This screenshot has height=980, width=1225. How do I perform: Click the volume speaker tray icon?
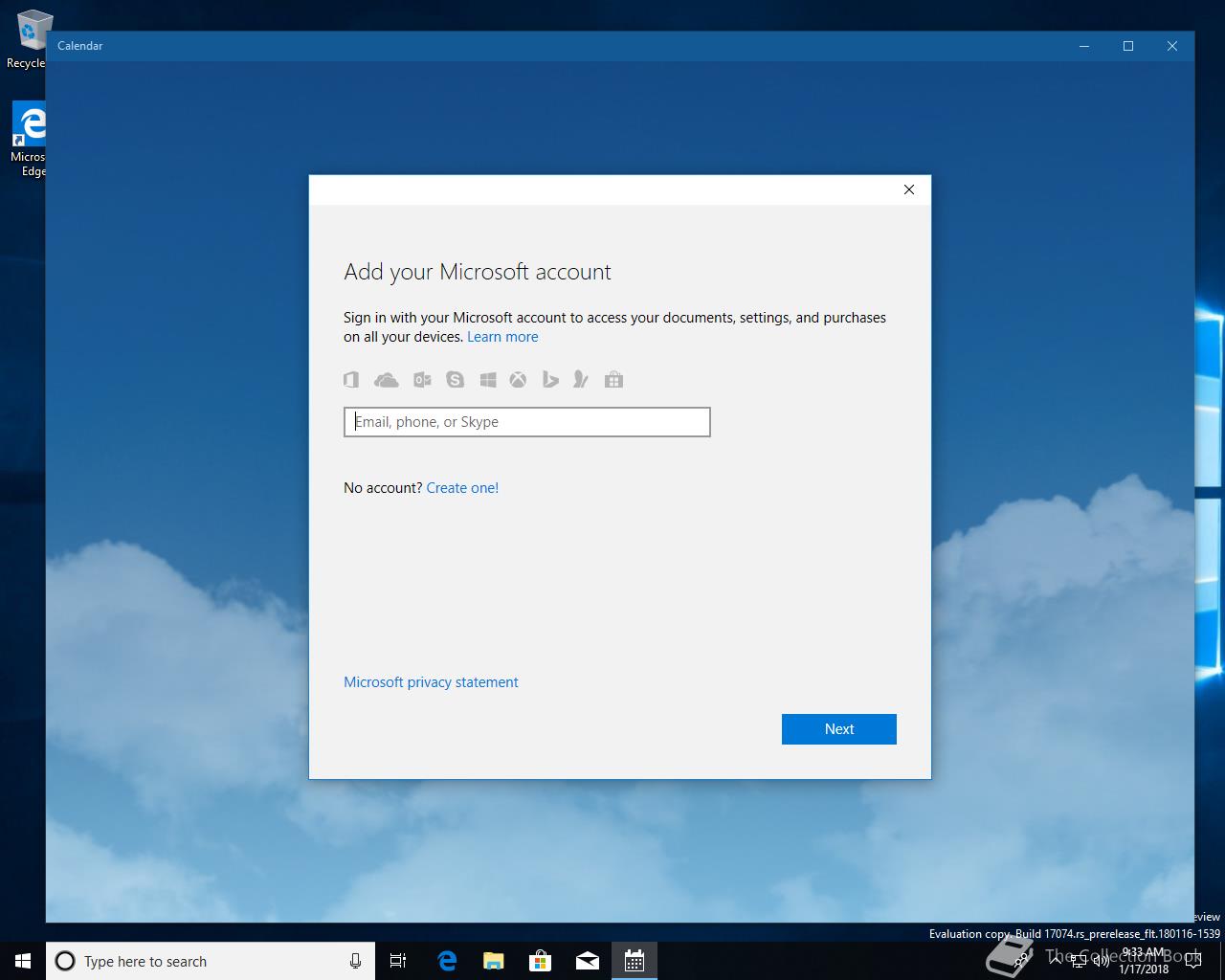[1102, 961]
